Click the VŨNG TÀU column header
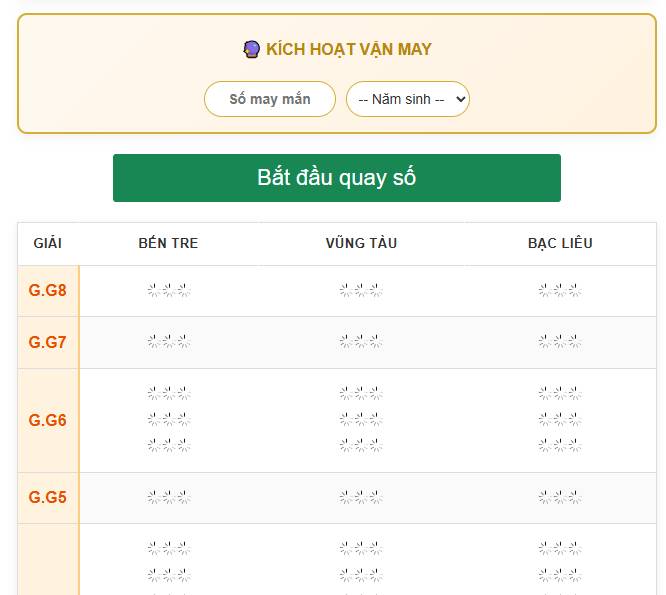Image resolution: width=666 pixels, height=595 pixels. coord(361,243)
